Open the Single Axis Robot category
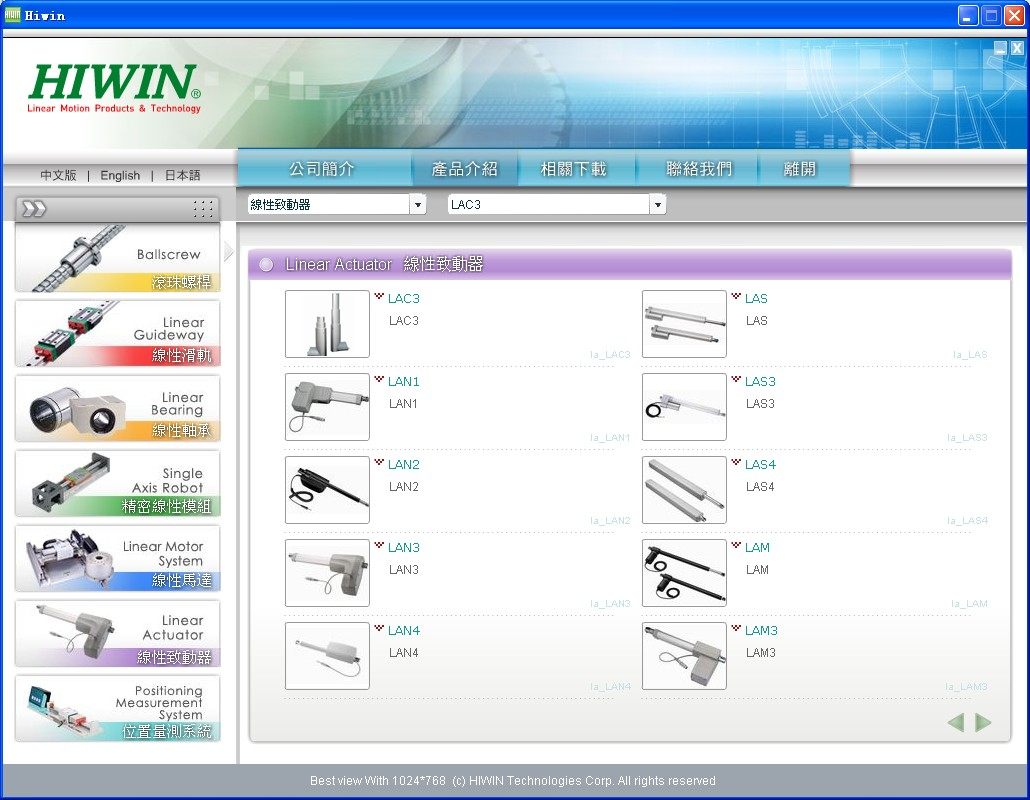Viewport: 1030px width, 800px height. click(x=118, y=484)
